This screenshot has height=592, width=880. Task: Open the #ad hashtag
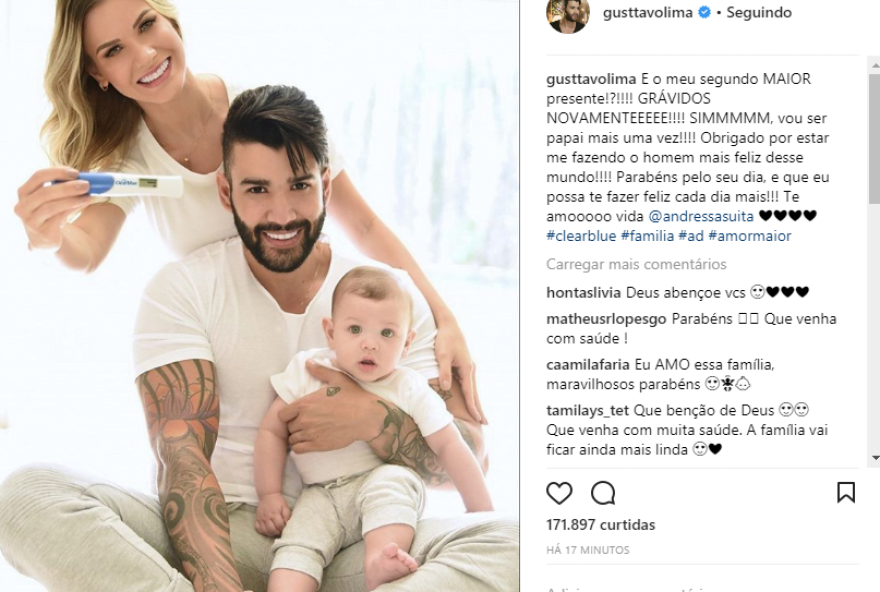pos(691,236)
